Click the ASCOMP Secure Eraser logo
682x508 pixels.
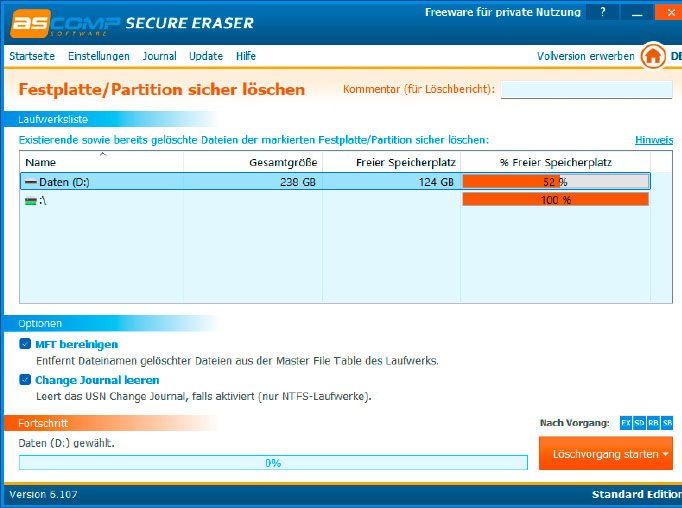point(132,23)
